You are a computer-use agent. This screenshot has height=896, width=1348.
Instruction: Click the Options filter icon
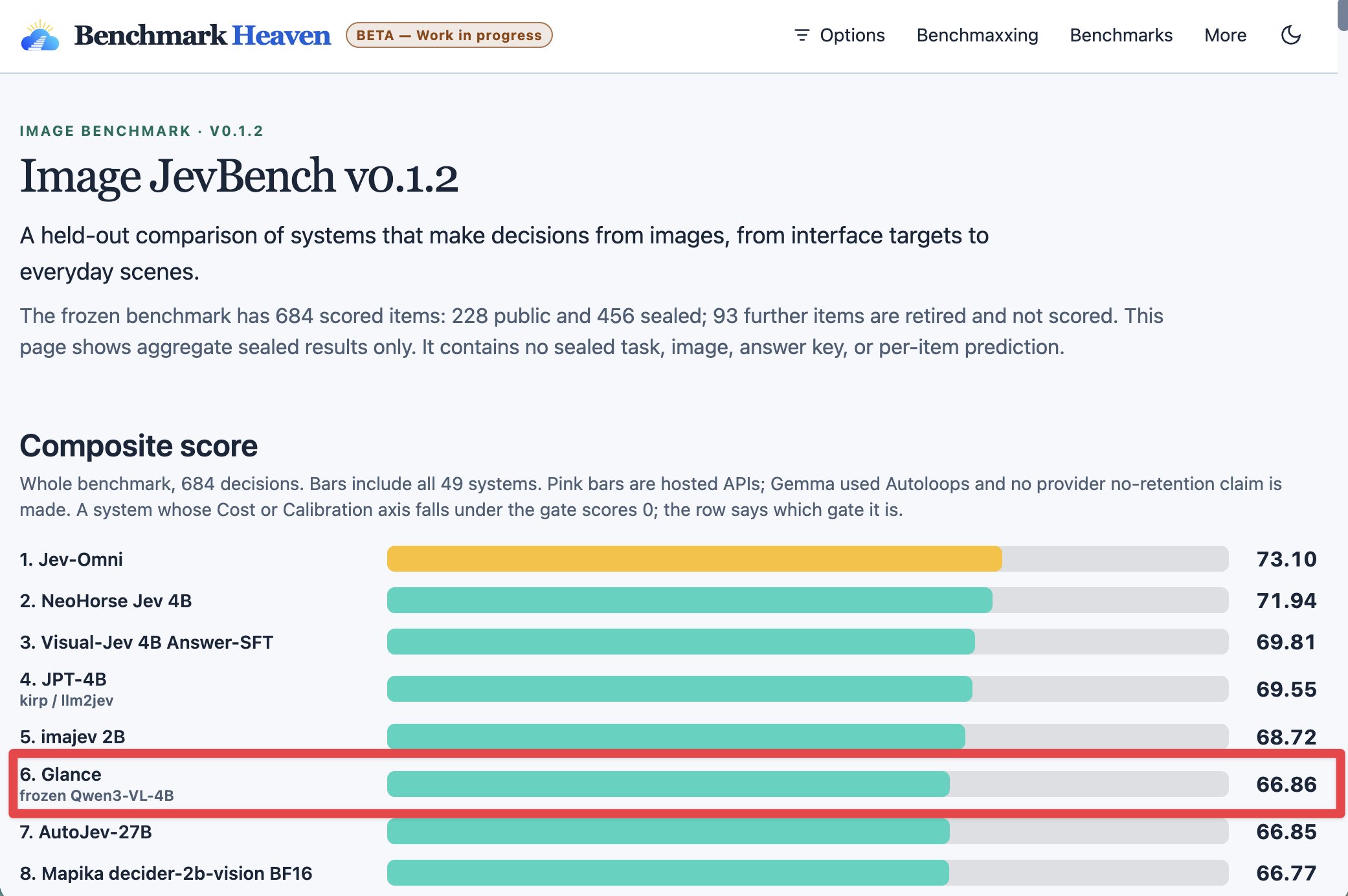tap(802, 35)
